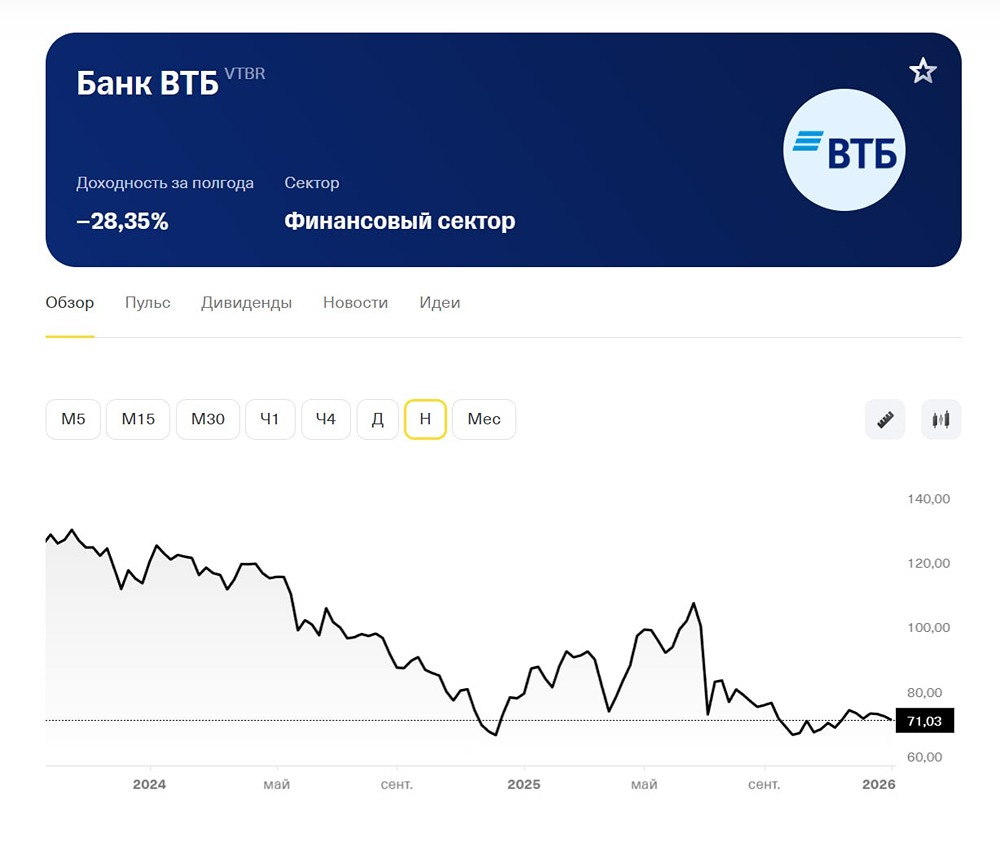
Task: Add Банк ВТБ to favorites with star
Action: (922, 71)
